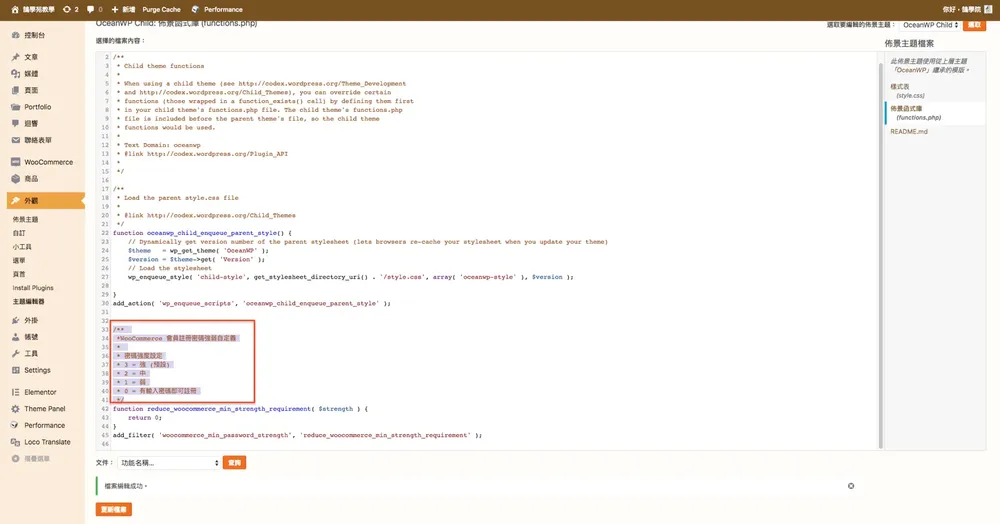Image resolution: width=1000 pixels, height=524 pixels.
Task: Click the box icon for 商品
Action: click(15, 179)
